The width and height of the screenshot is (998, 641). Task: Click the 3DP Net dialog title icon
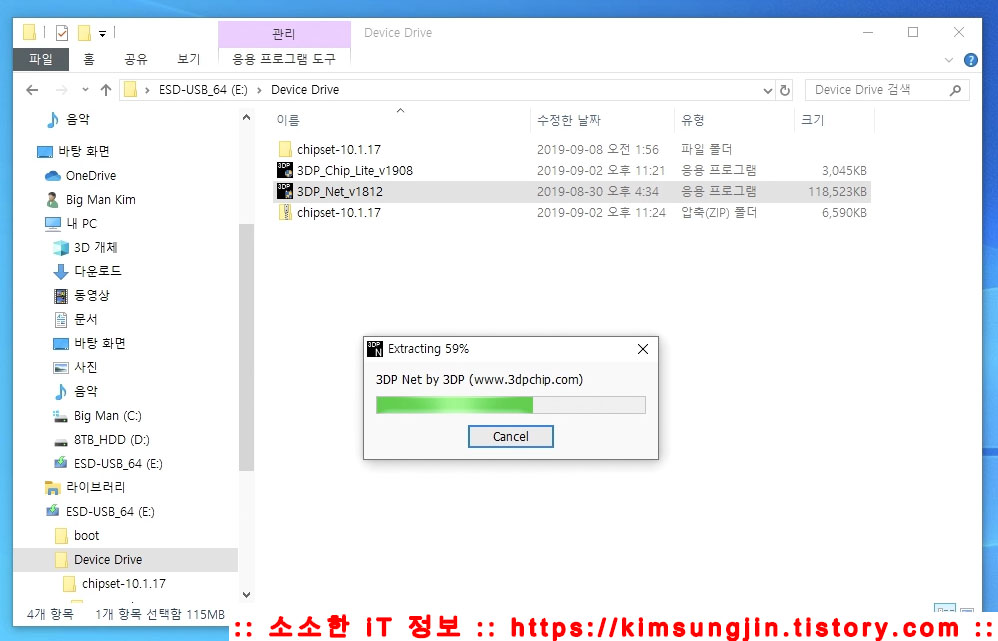(x=375, y=349)
